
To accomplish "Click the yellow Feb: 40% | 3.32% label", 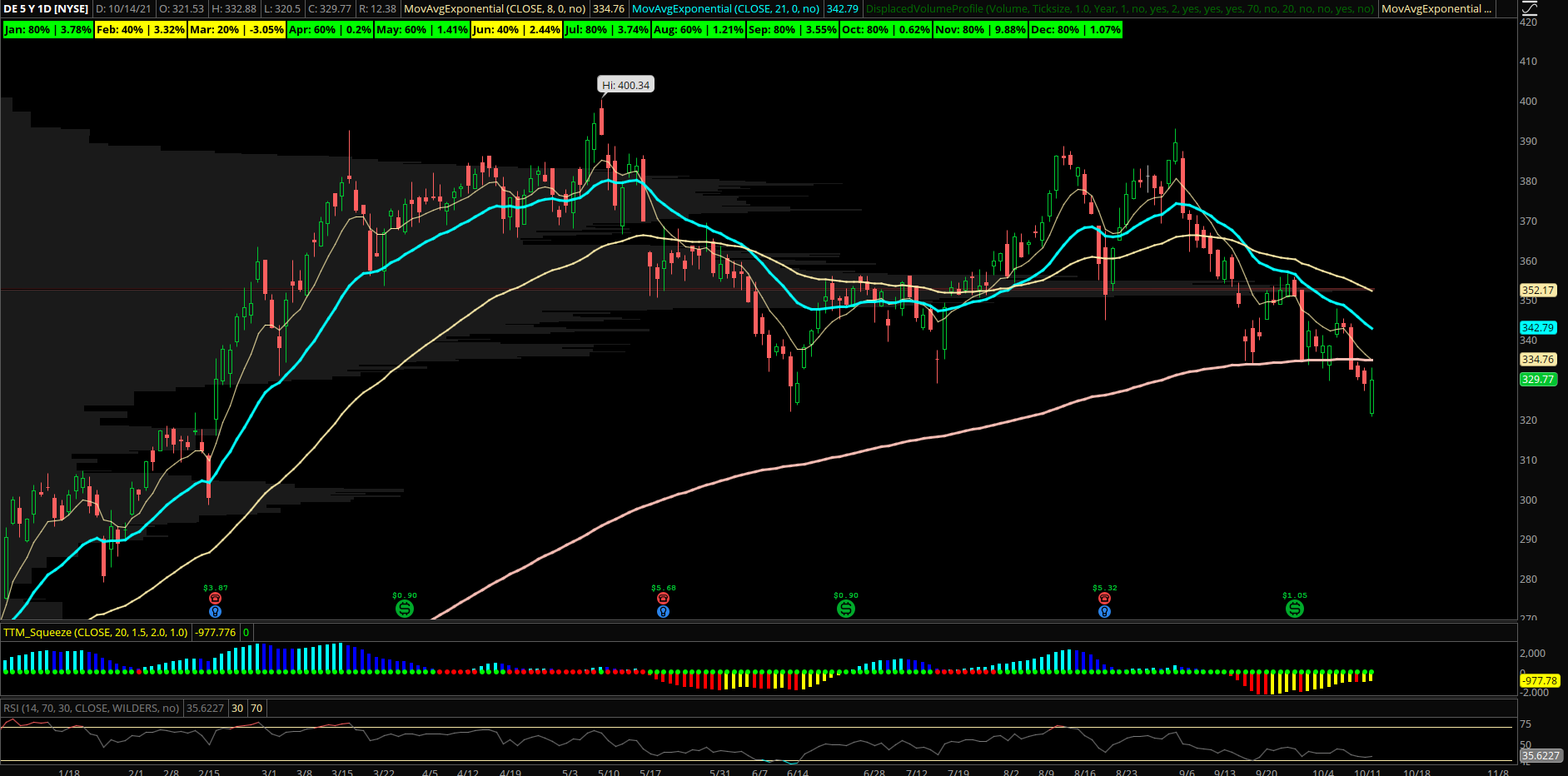I will click(x=141, y=30).
